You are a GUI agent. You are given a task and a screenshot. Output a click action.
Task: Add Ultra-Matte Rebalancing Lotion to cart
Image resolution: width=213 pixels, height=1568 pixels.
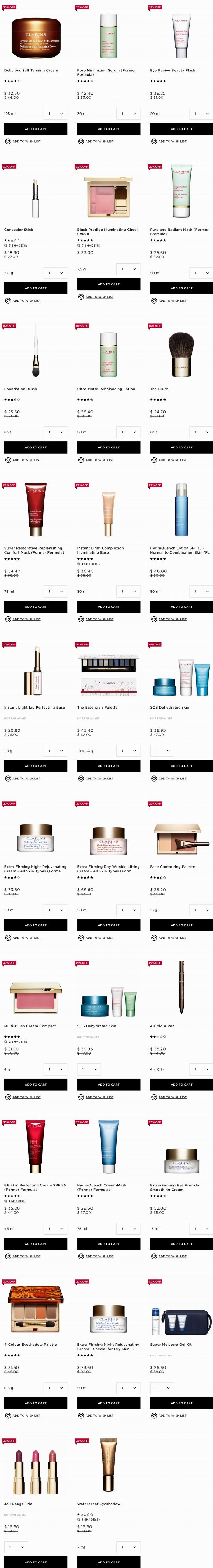point(108,447)
